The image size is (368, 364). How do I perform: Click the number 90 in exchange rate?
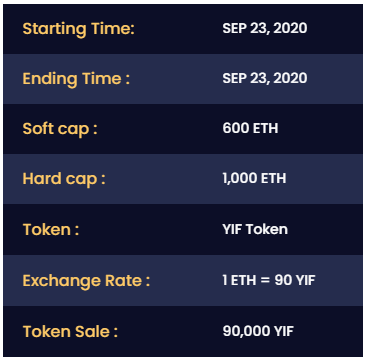(283, 281)
